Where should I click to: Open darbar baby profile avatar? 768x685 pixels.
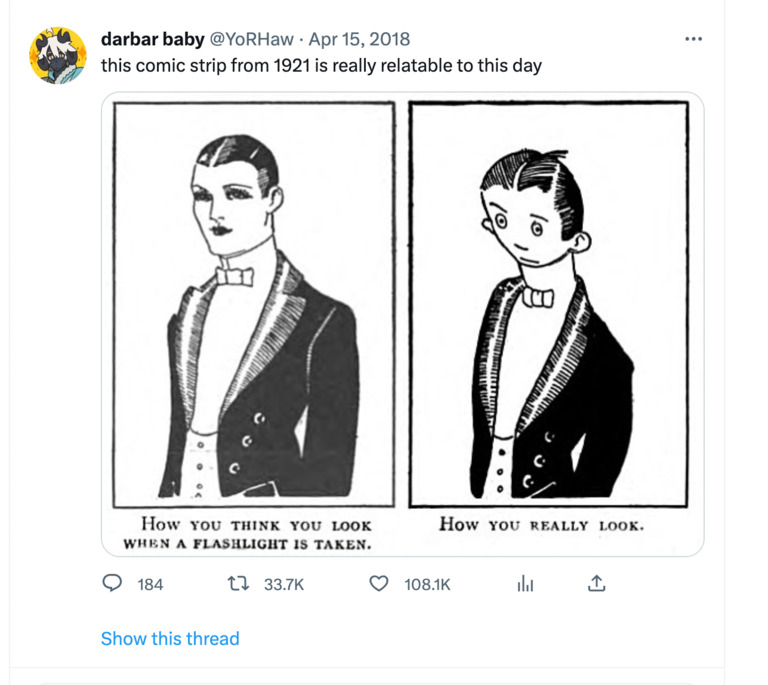[58, 55]
